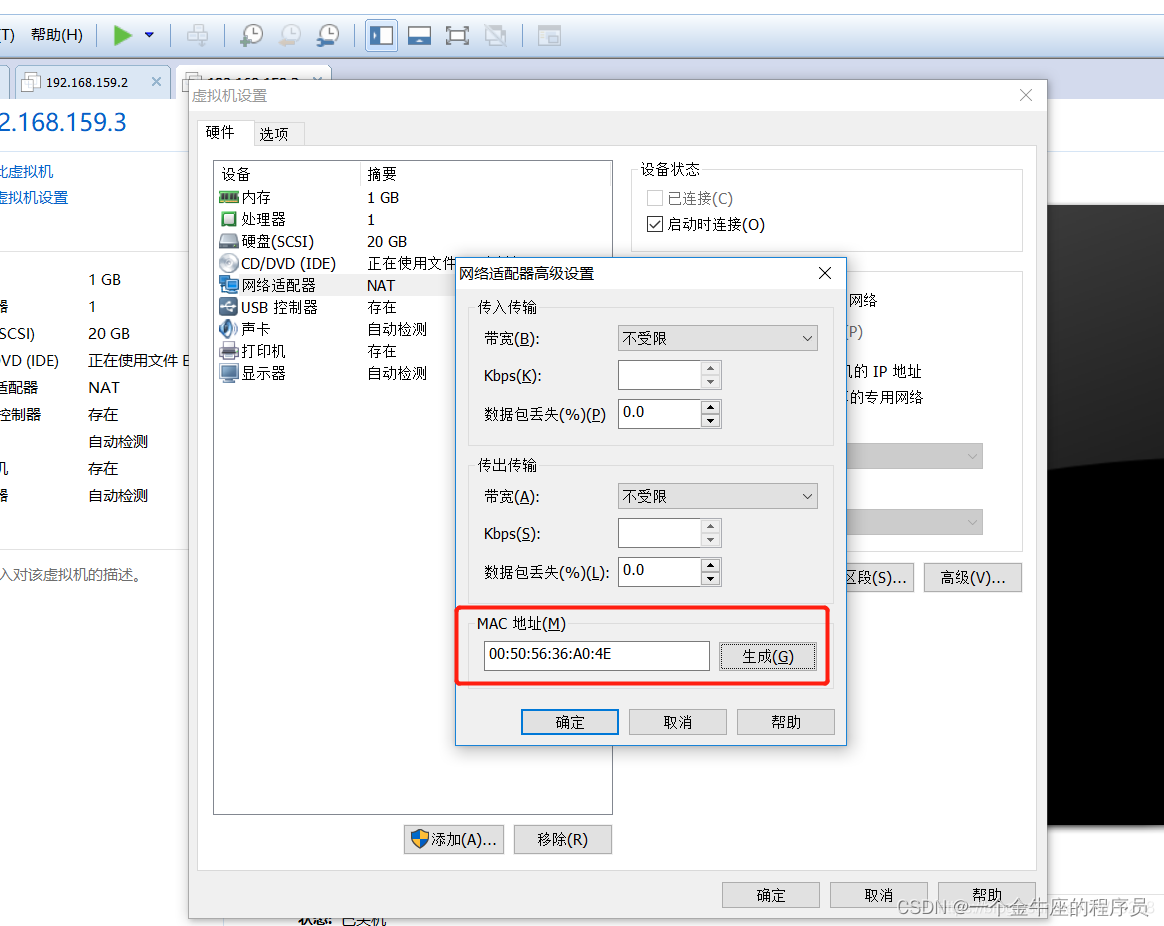Screen dimensions: 1164x926
Task: Select the USB 控制器 device row
Action: pos(337,307)
